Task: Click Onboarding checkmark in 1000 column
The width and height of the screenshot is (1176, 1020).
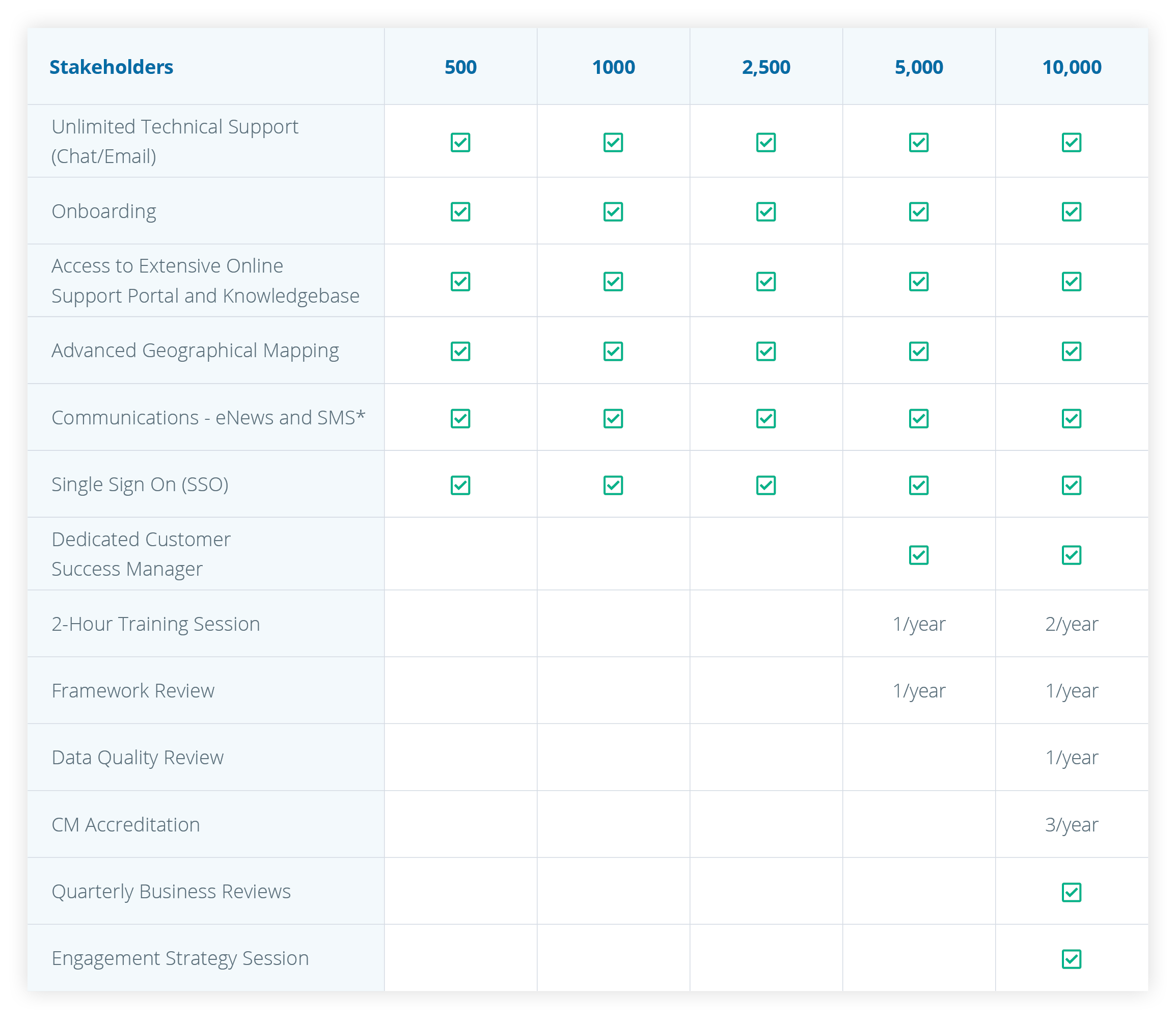Action: (613, 212)
